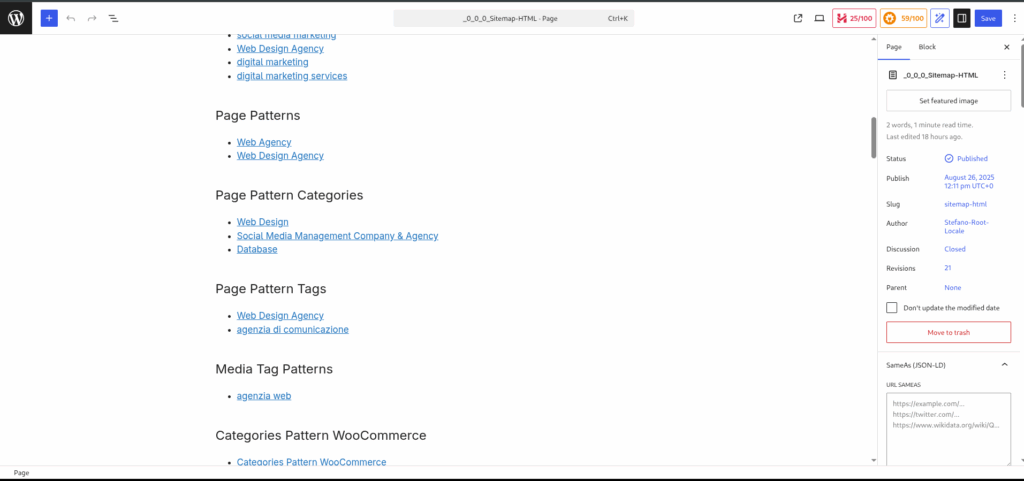Click Web Design Agency under Page Pattern Tags
The height and width of the screenshot is (481, 1024).
(x=280, y=316)
